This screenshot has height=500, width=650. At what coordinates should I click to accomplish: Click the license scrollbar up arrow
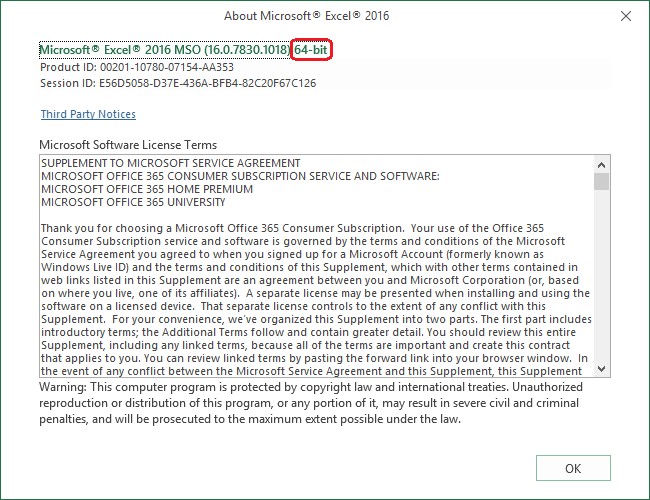click(601, 165)
